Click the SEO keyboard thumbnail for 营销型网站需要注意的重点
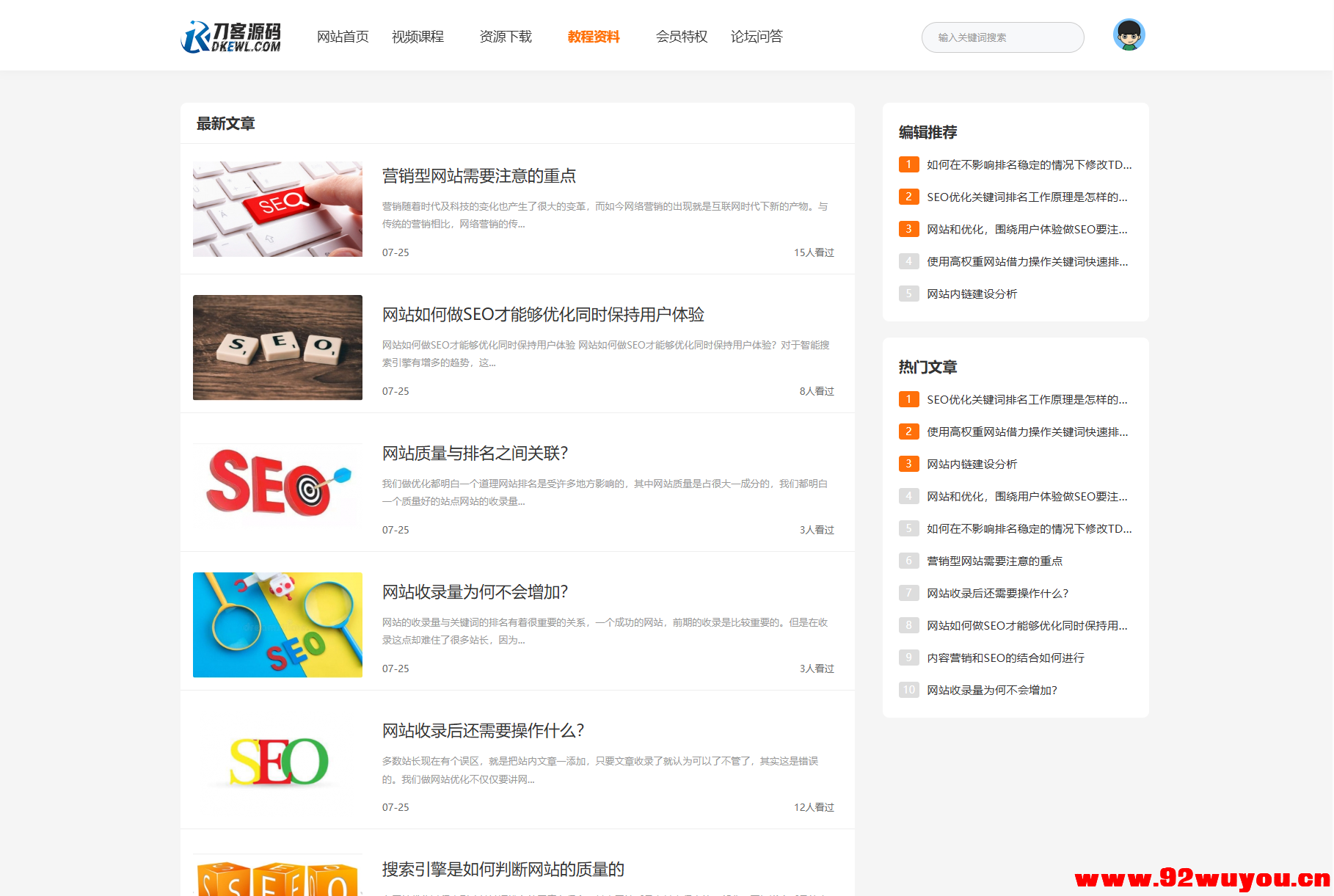Viewport: 1334px width, 896px height. (x=277, y=208)
